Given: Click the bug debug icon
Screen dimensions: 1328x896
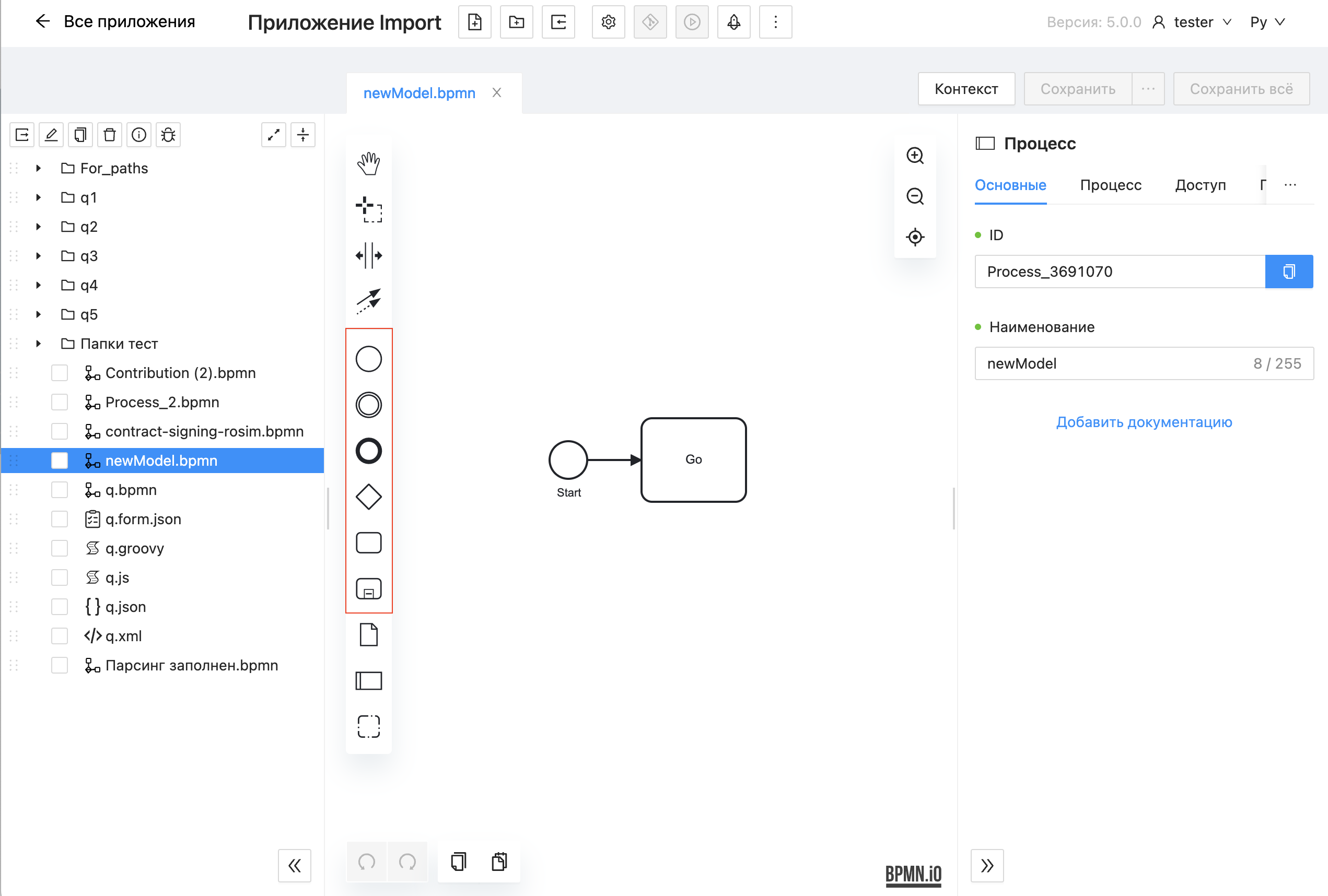Looking at the screenshot, I should [x=168, y=135].
